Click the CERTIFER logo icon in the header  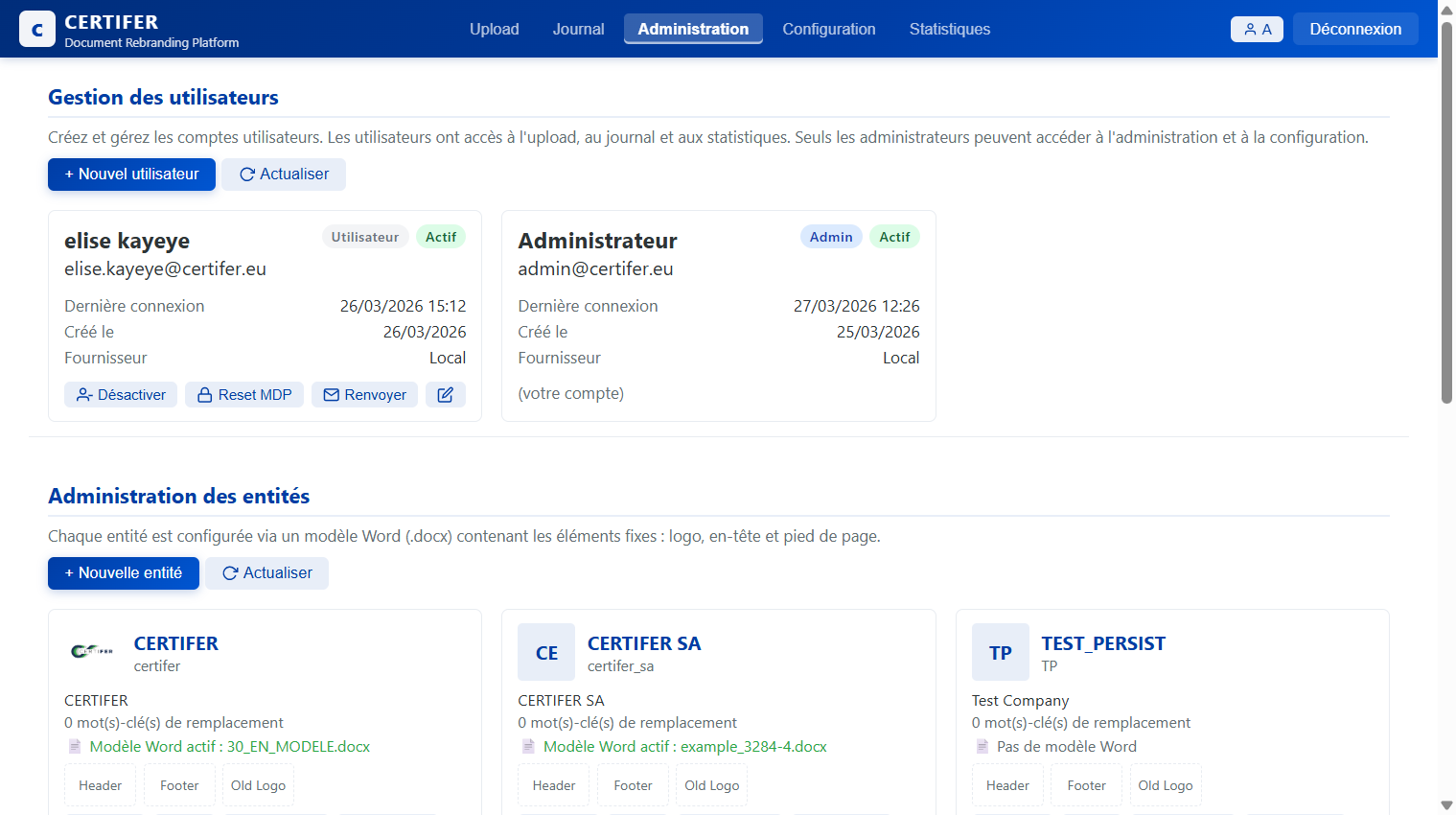click(37, 29)
